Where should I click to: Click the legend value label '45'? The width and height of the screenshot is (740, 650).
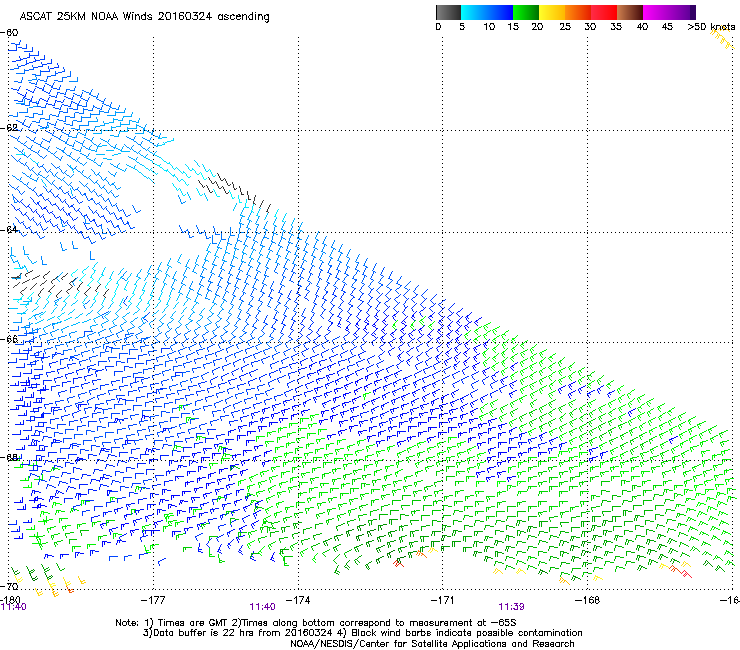(667, 27)
